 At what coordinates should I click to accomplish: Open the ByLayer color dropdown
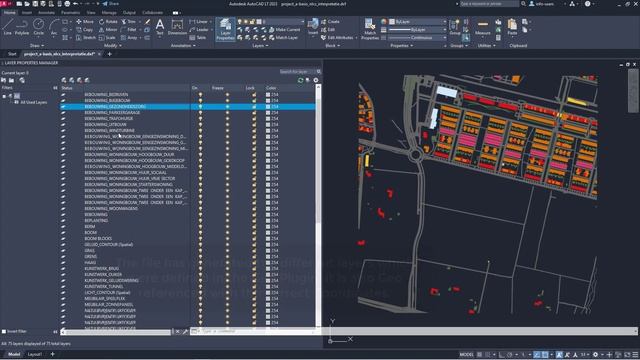418,22
